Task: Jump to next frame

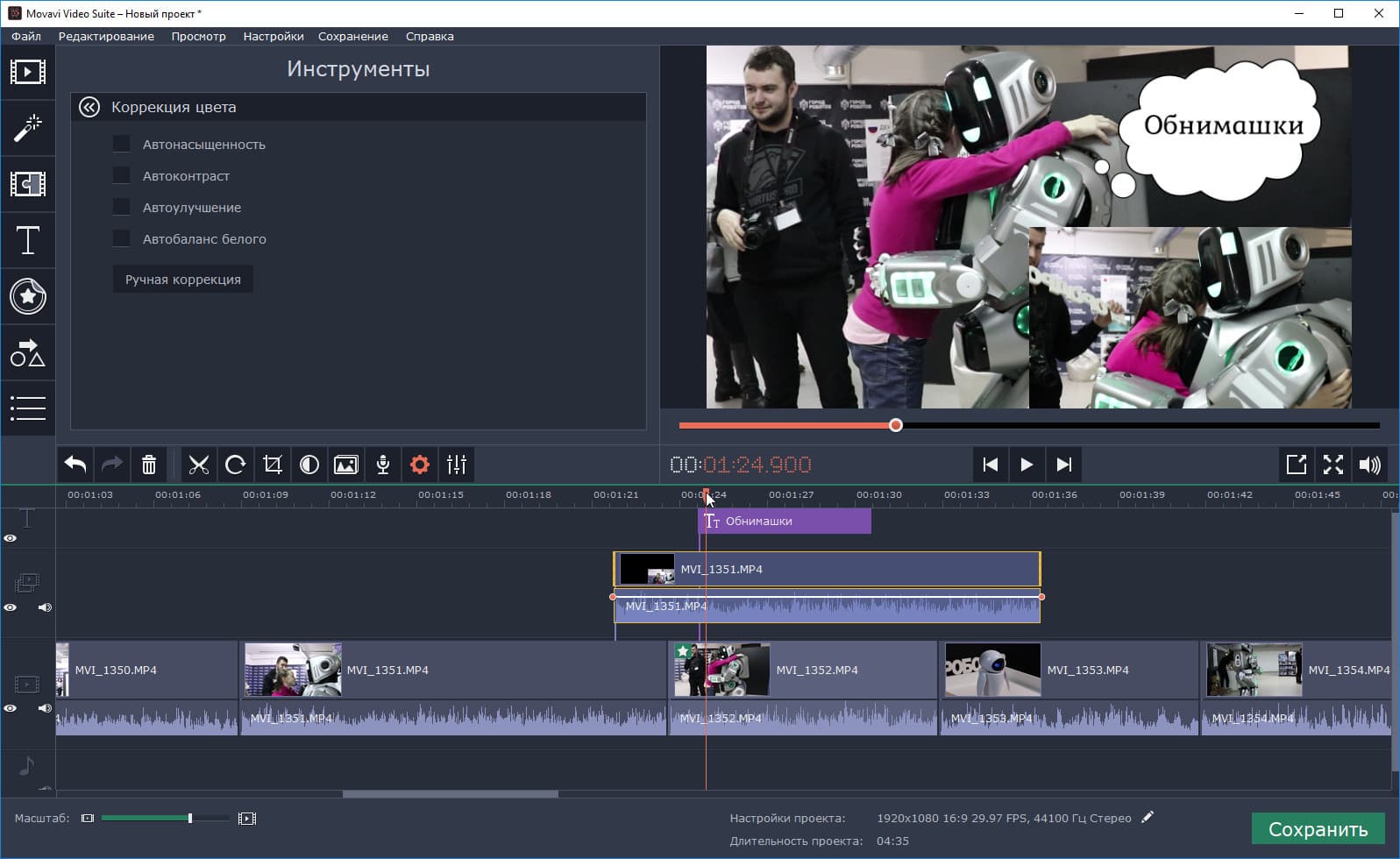Action: click(x=1063, y=465)
